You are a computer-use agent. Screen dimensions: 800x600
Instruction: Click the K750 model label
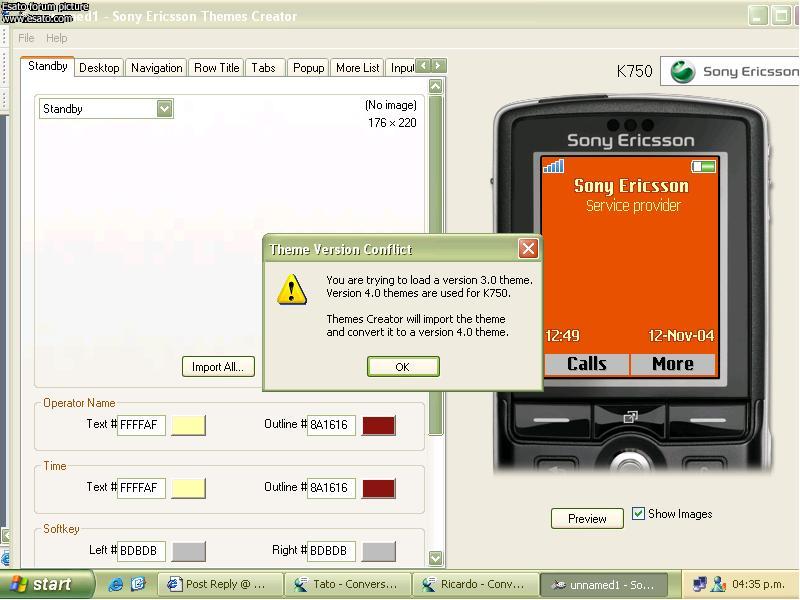click(x=634, y=71)
